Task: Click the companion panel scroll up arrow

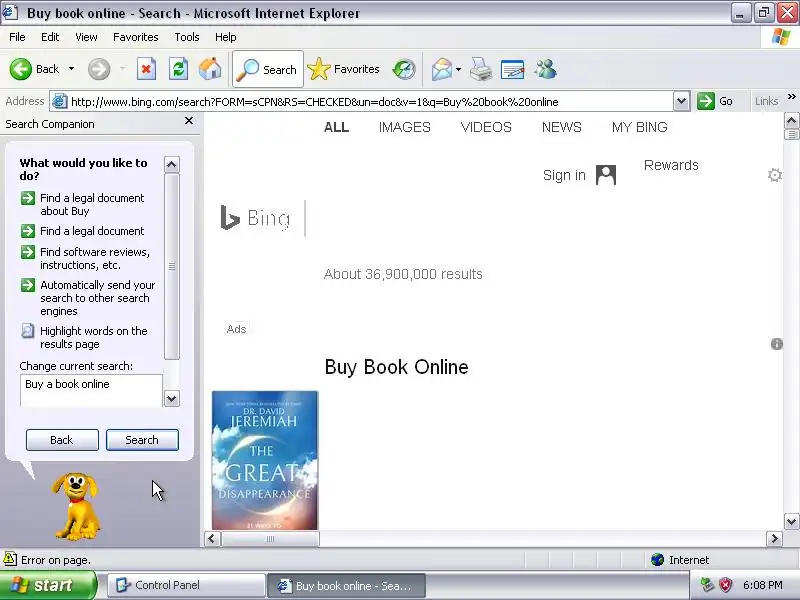Action: pyautogui.click(x=171, y=164)
